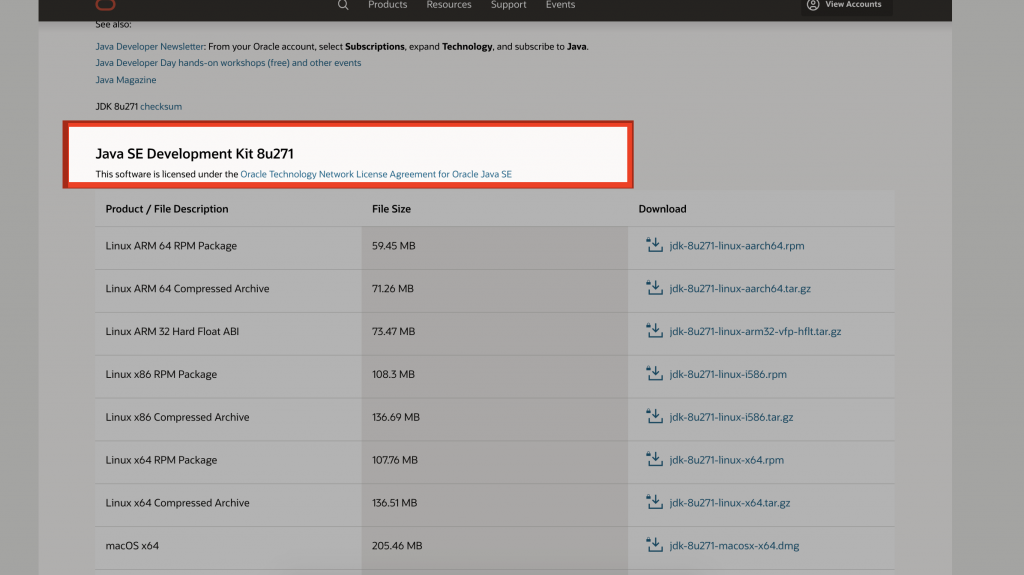Download jdk-8u271-linux-aarch64.tar.gz file link
This screenshot has width=1024, height=575.
coord(740,288)
